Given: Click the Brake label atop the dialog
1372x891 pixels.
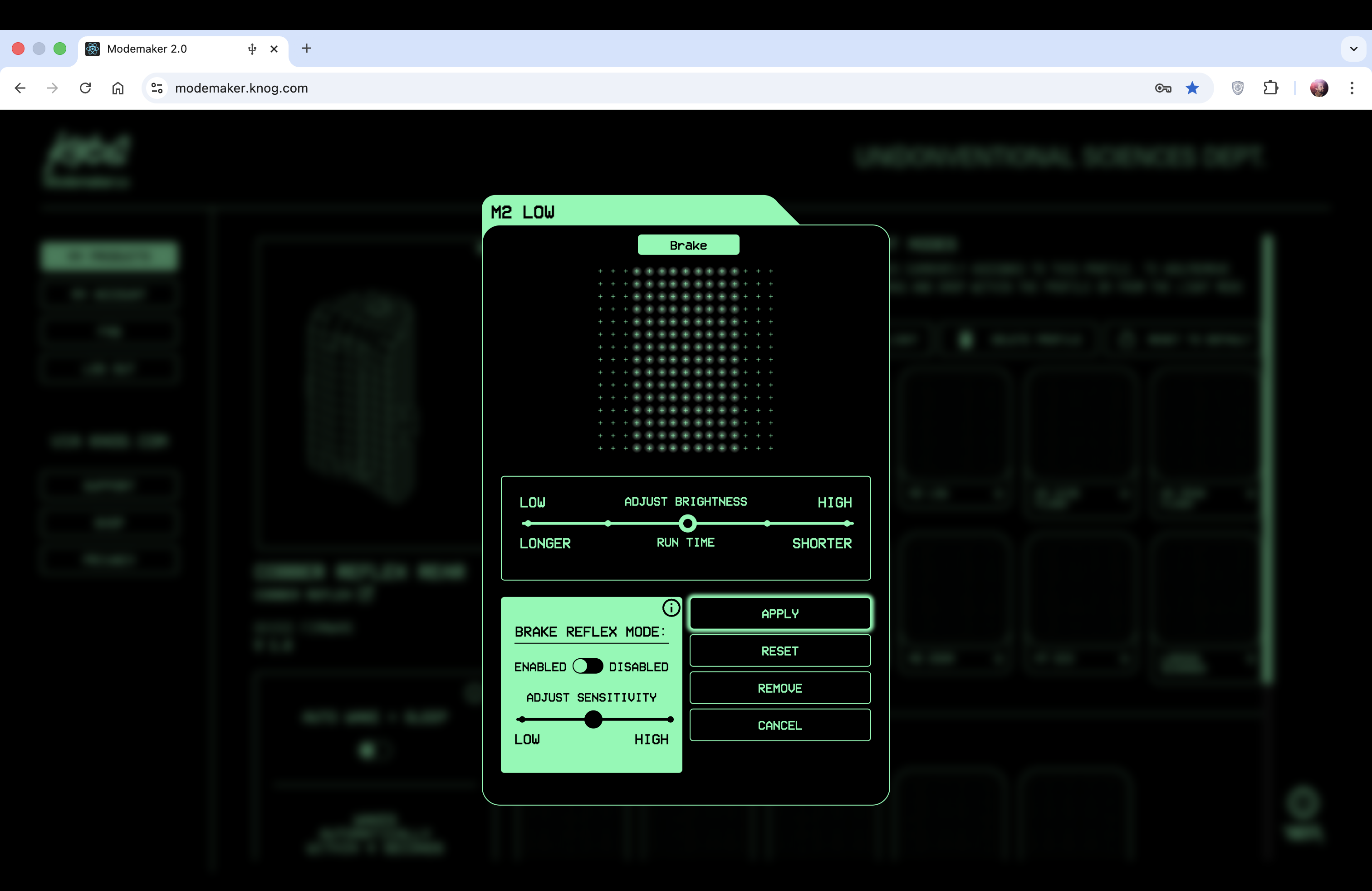Looking at the screenshot, I should pos(688,245).
